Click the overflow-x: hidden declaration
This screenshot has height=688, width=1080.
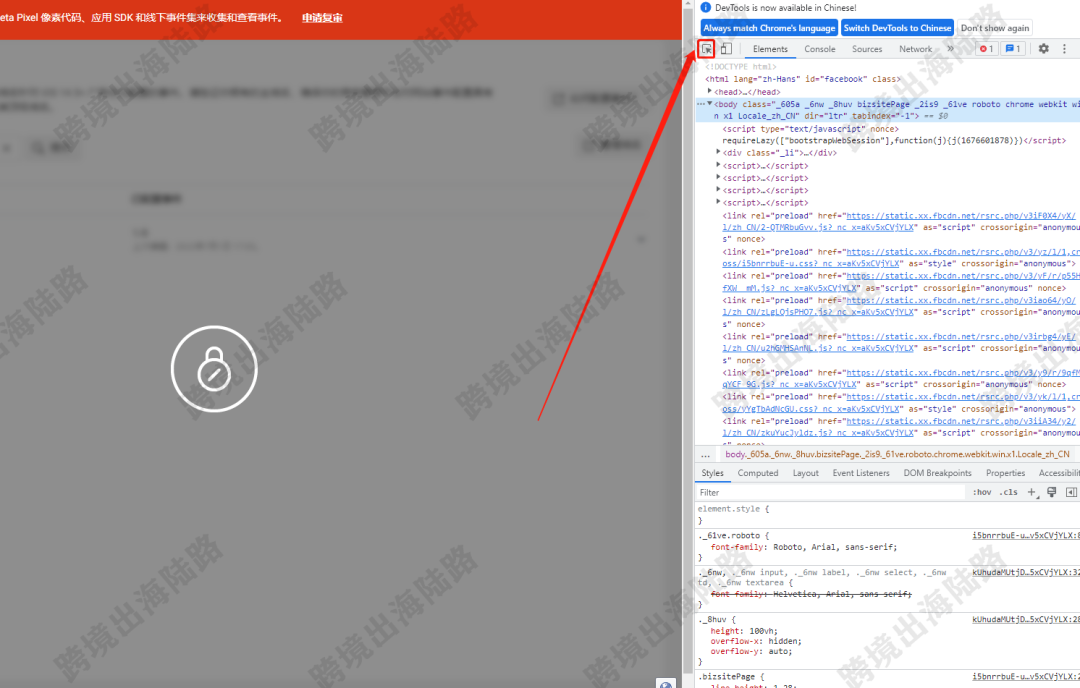click(x=756, y=641)
